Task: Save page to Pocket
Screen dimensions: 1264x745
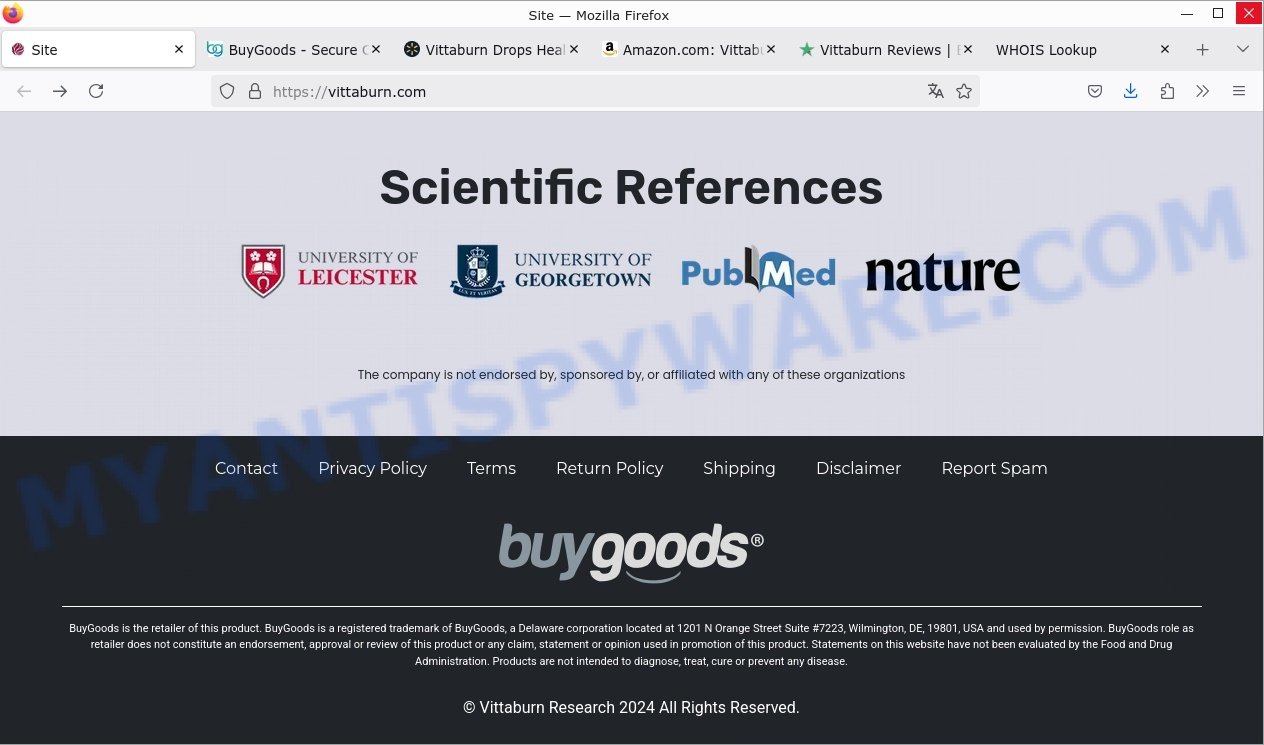Action: pos(1095,91)
